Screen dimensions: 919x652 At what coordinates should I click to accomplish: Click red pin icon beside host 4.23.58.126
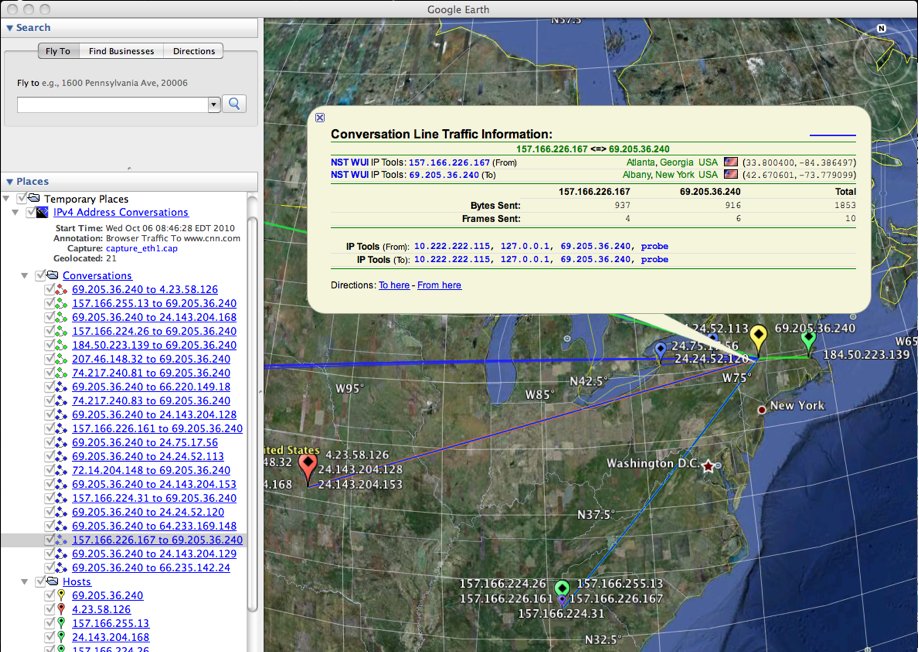(61, 609)
